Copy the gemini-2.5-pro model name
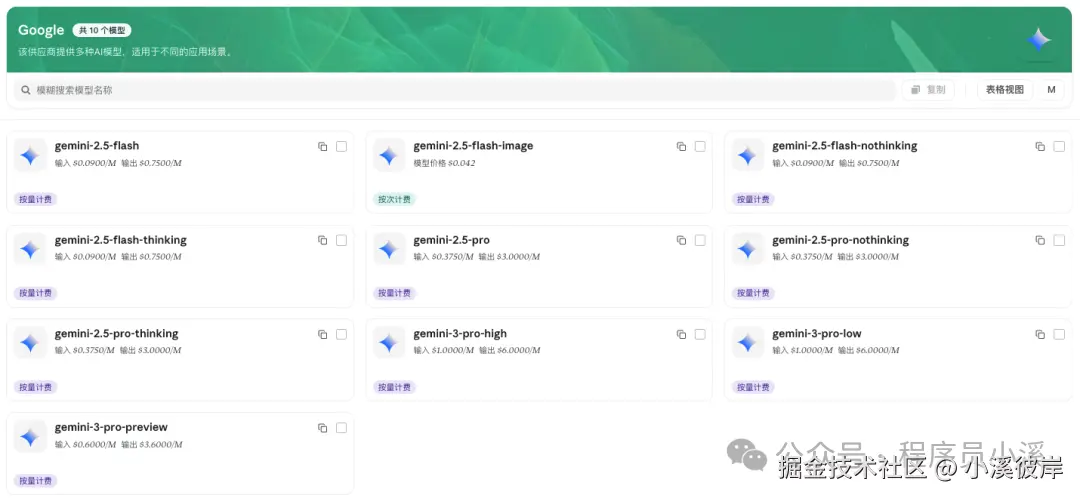1080x498 pixels. [x=681, y=240]
